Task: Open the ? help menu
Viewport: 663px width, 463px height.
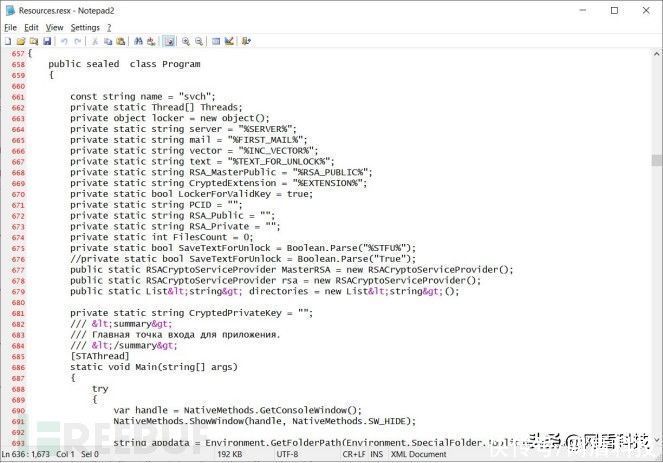Action: [109, 27]
